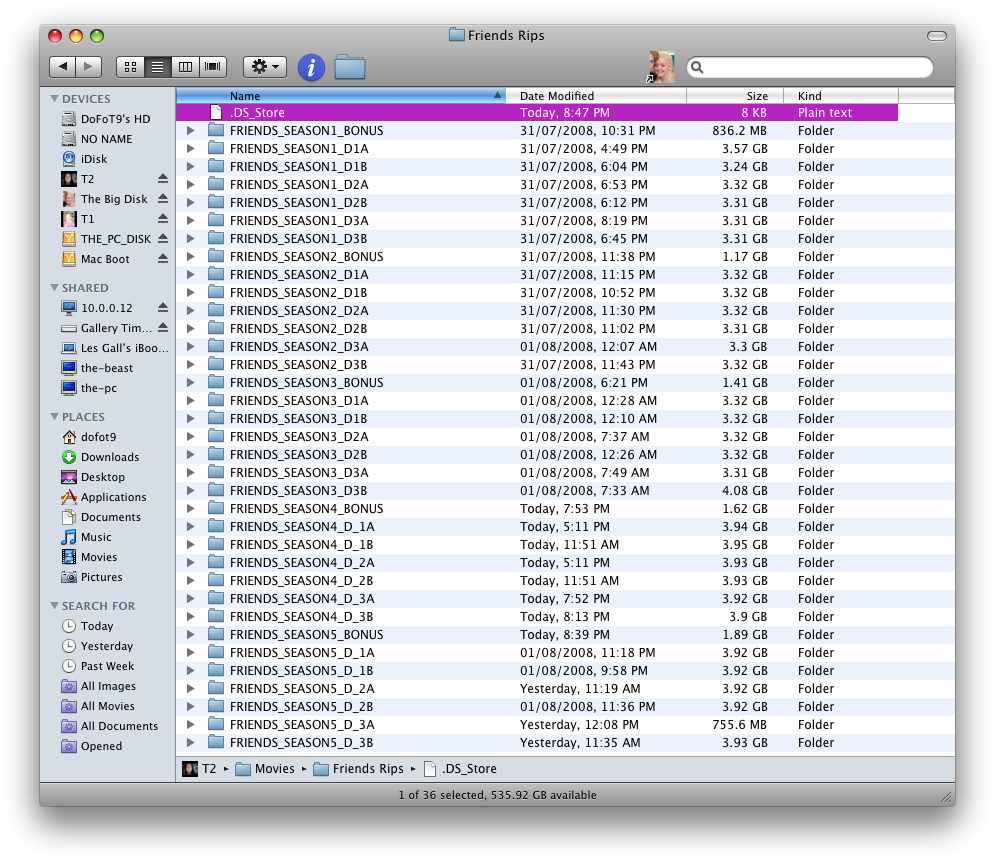Viewport: 995px width, 861px height.
Task: Eject the Mac Boot volume
Action: click(162, 259)
